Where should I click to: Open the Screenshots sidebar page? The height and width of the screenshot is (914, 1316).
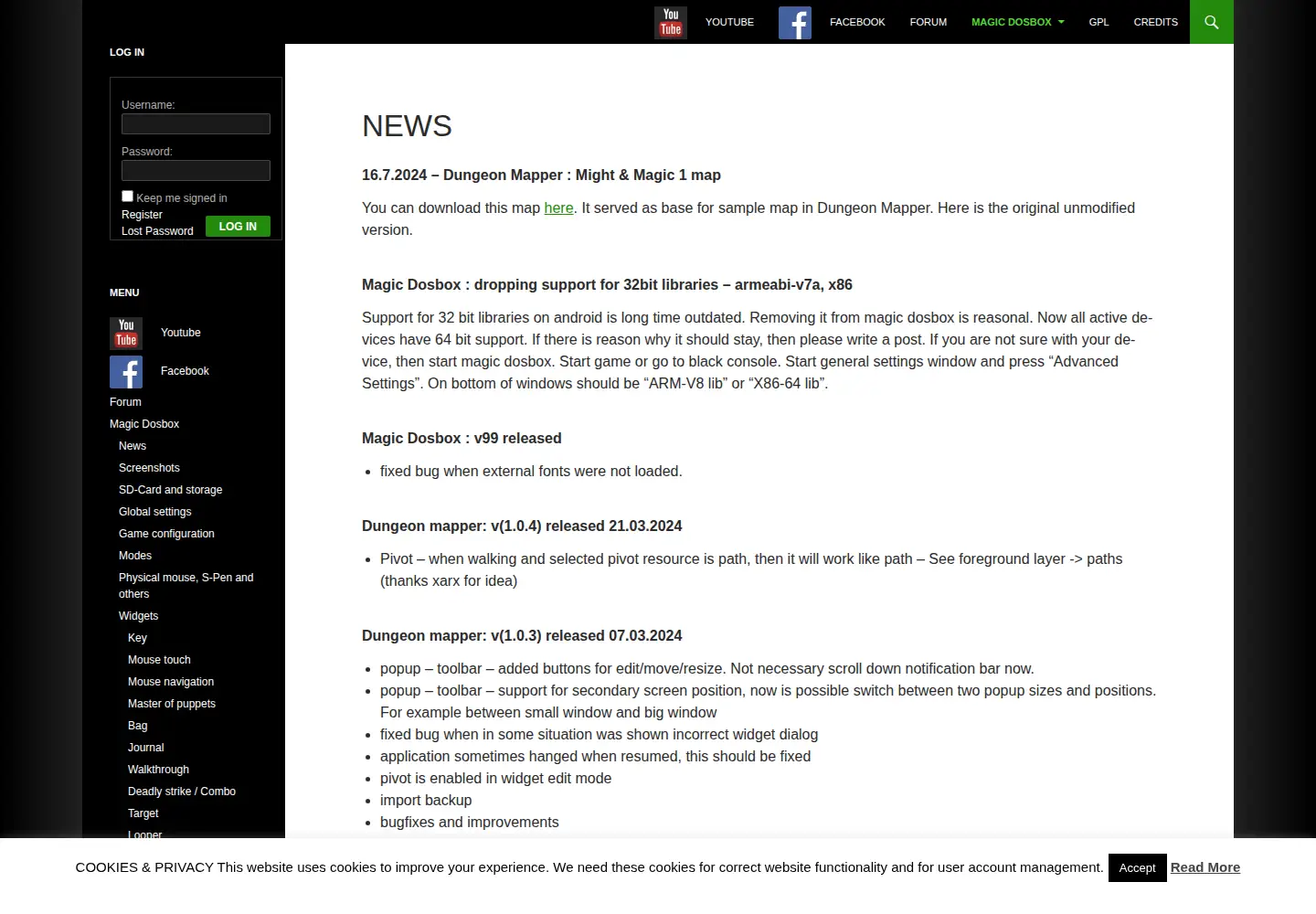point(149,468)
